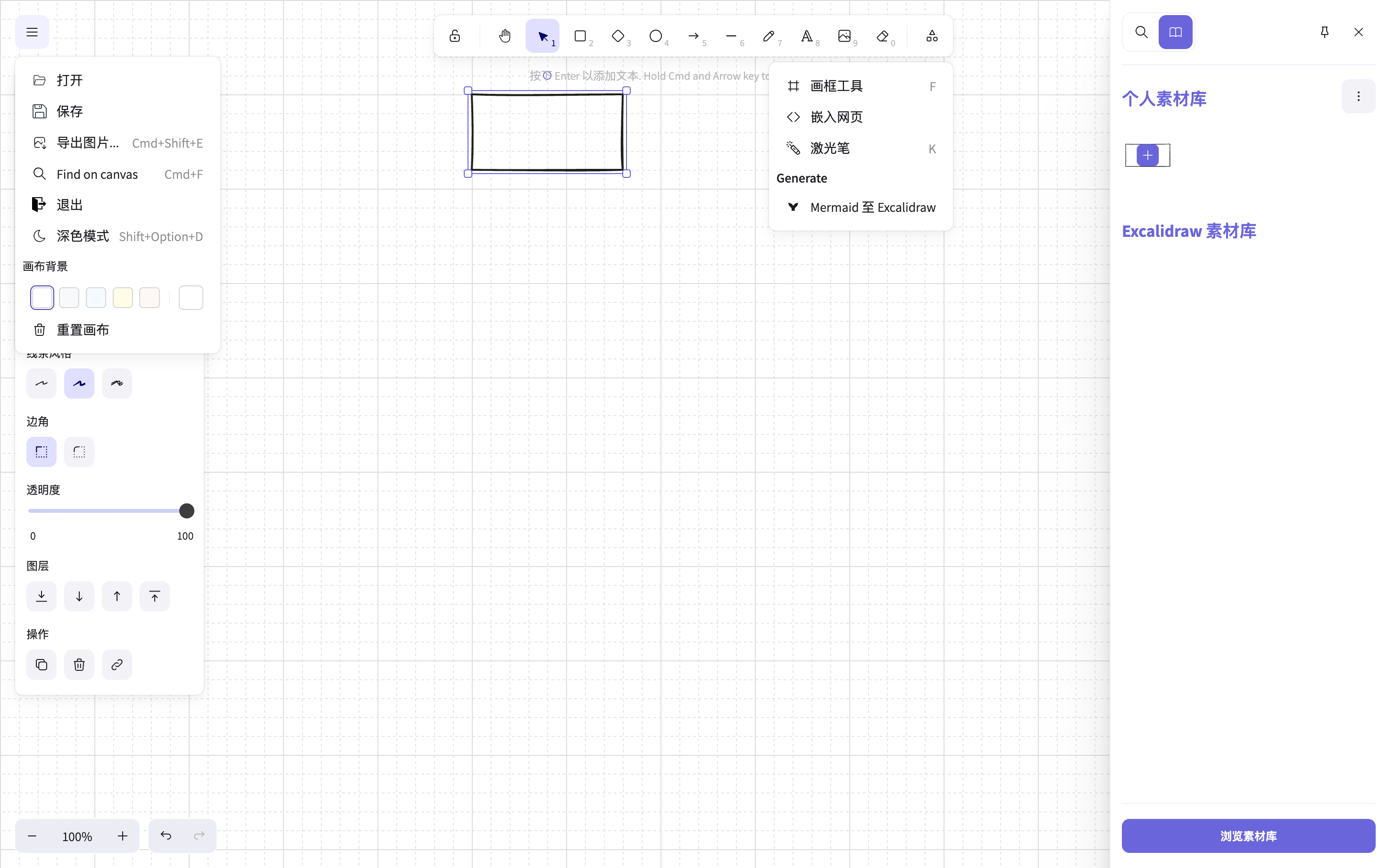The height and width of the screenshot is (868, 1387).
Task: Open the more tools shapes dropdown
Action: (932, 36)
